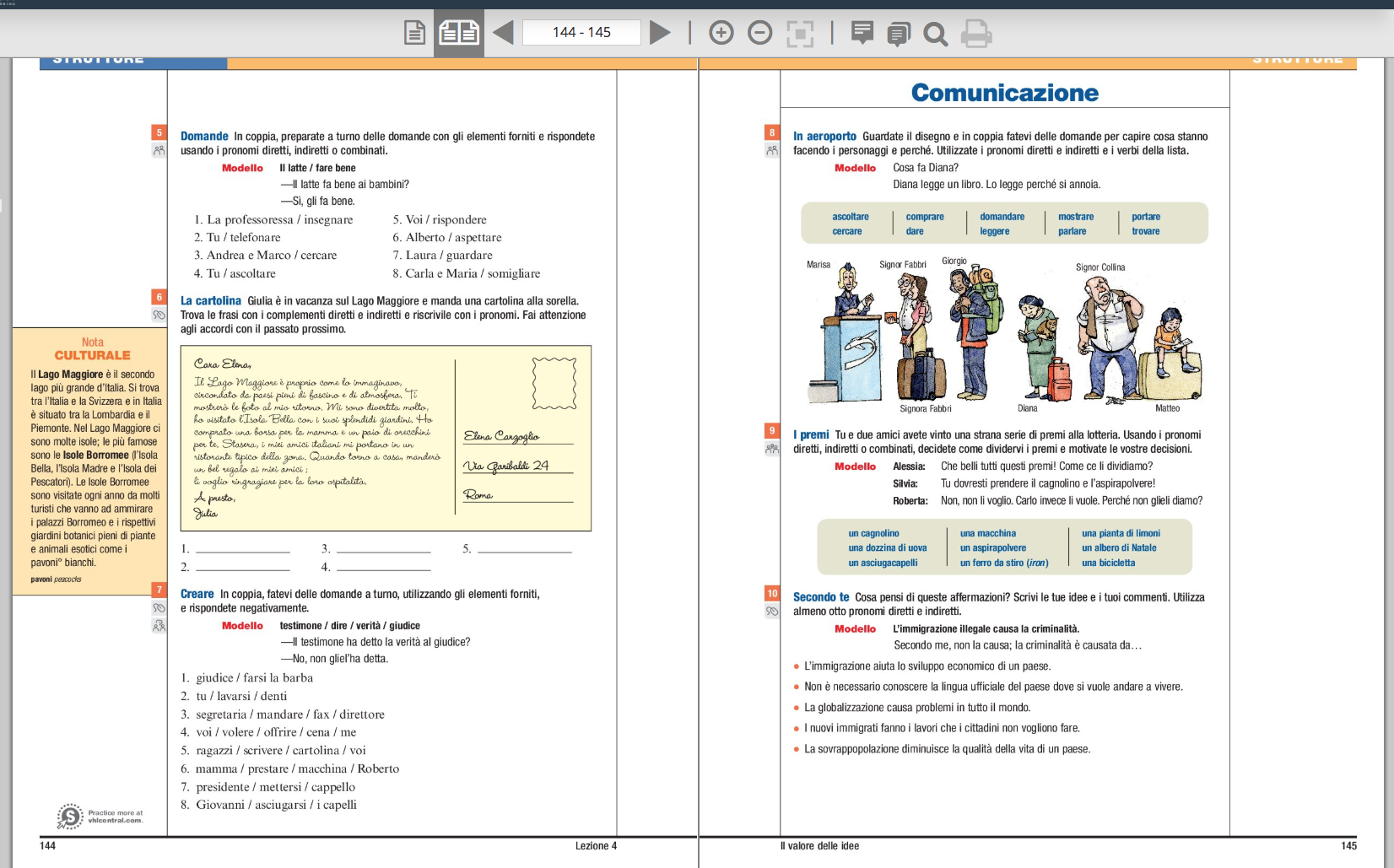Screen dimensions: 1394x868
Task: Click the pair-work icon beside activity 5
Action: [x=159, y=150]
